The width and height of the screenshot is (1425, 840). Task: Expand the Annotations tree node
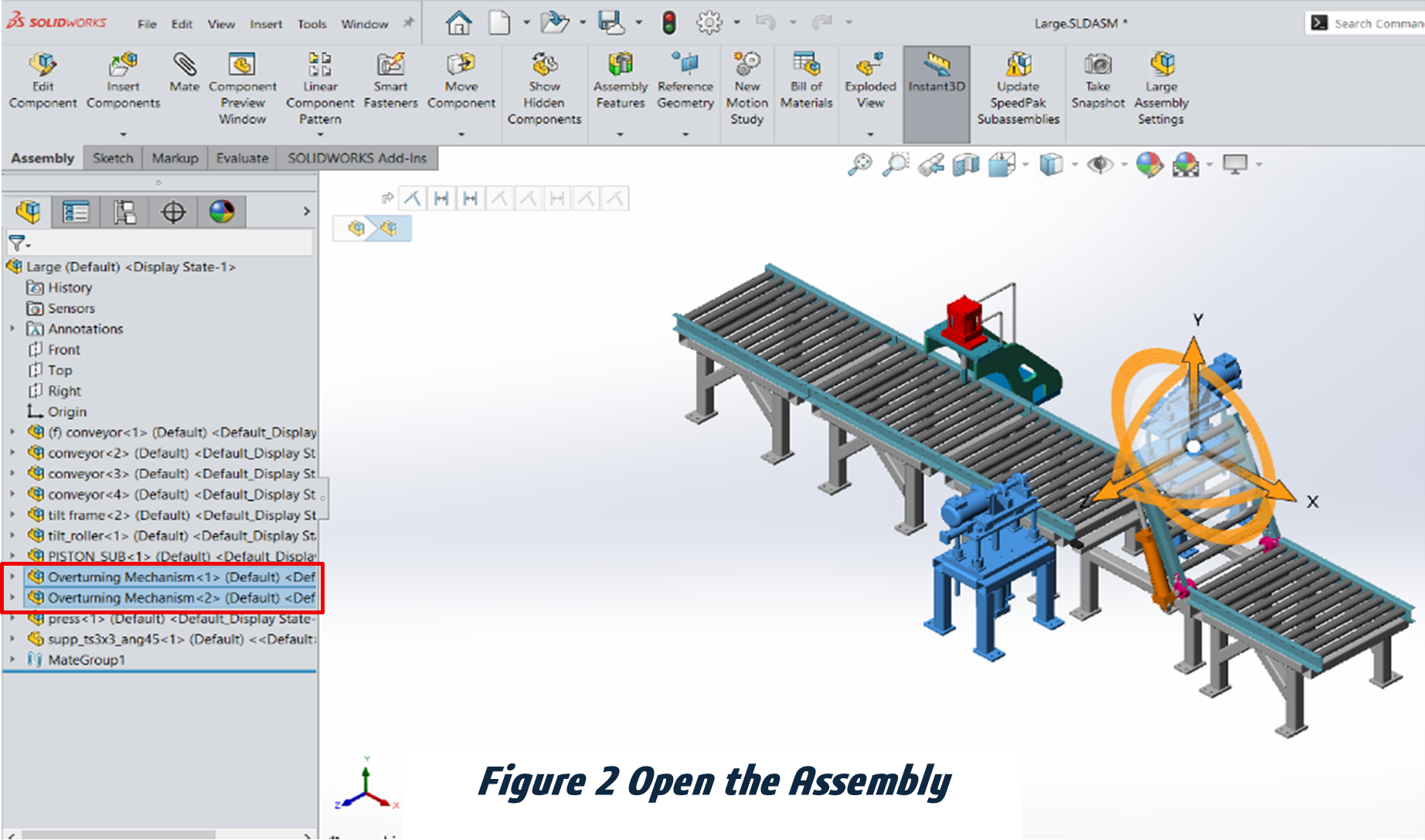click(x=12, y=328)
